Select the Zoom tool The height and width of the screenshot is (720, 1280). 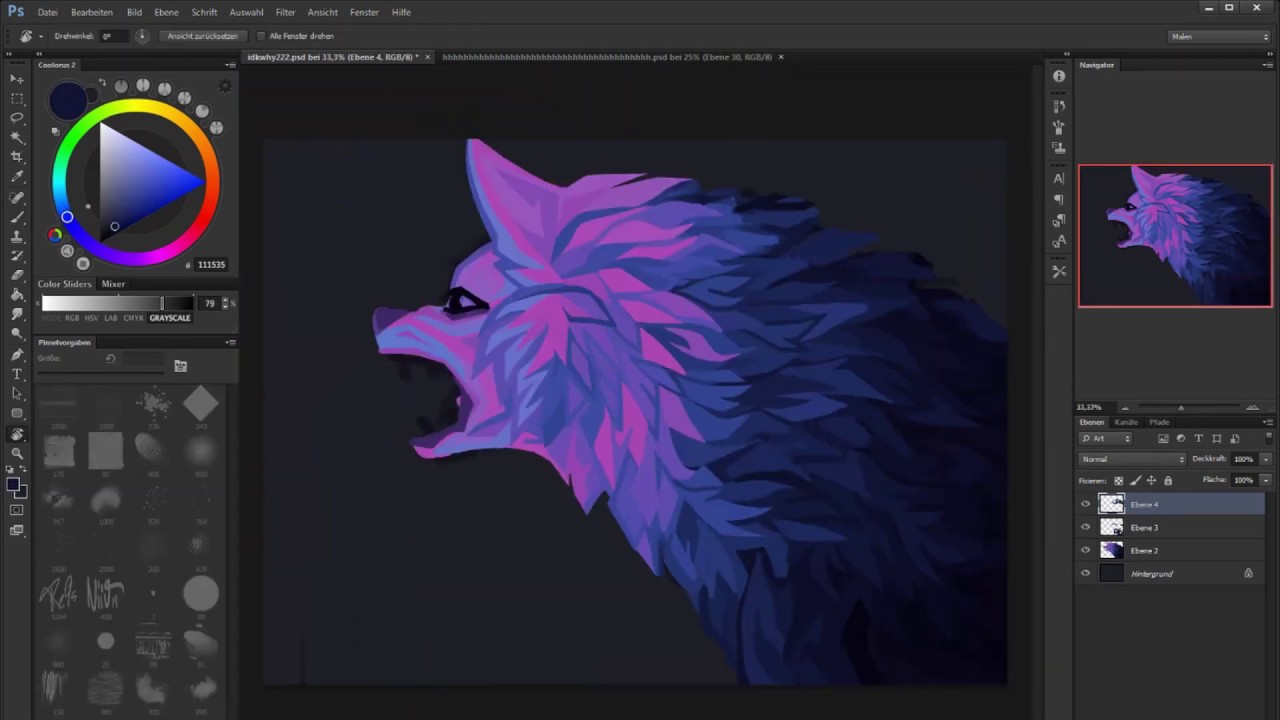point(17,453)
